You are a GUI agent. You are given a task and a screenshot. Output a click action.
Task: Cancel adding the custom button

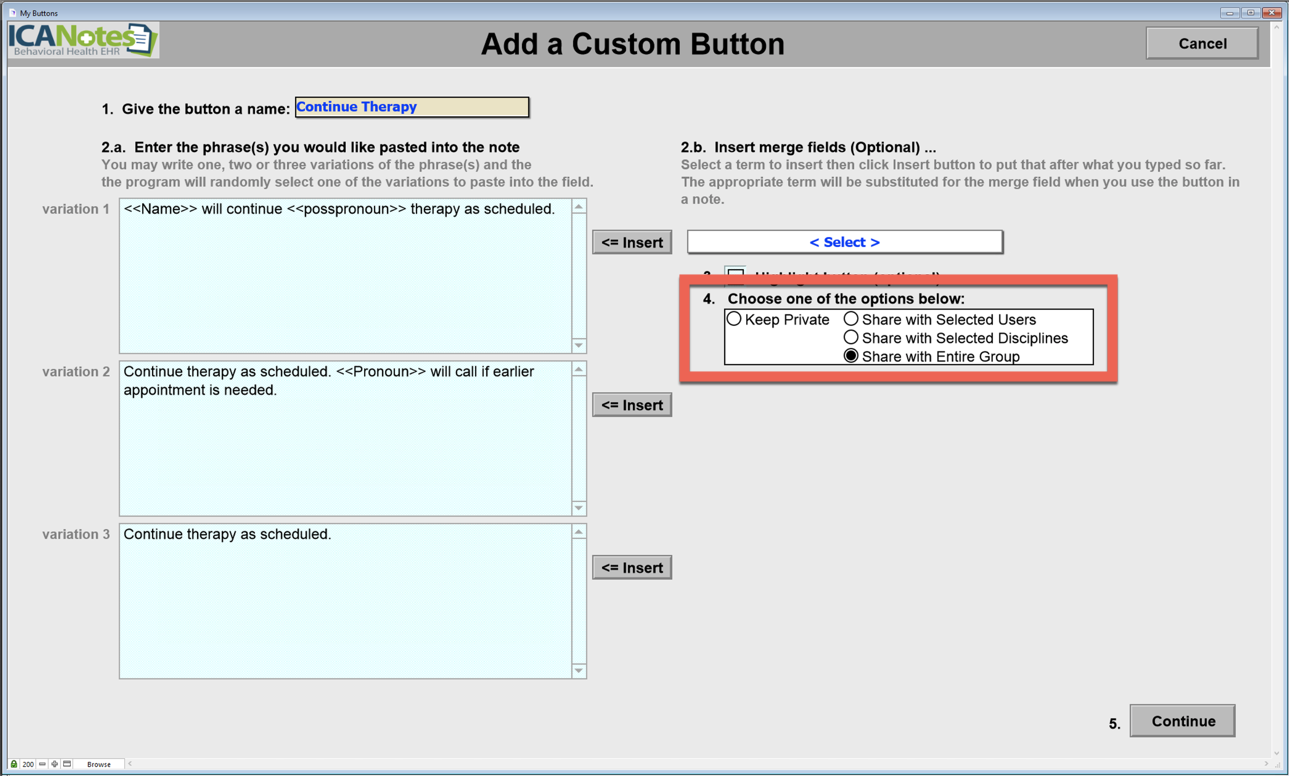1202,44
